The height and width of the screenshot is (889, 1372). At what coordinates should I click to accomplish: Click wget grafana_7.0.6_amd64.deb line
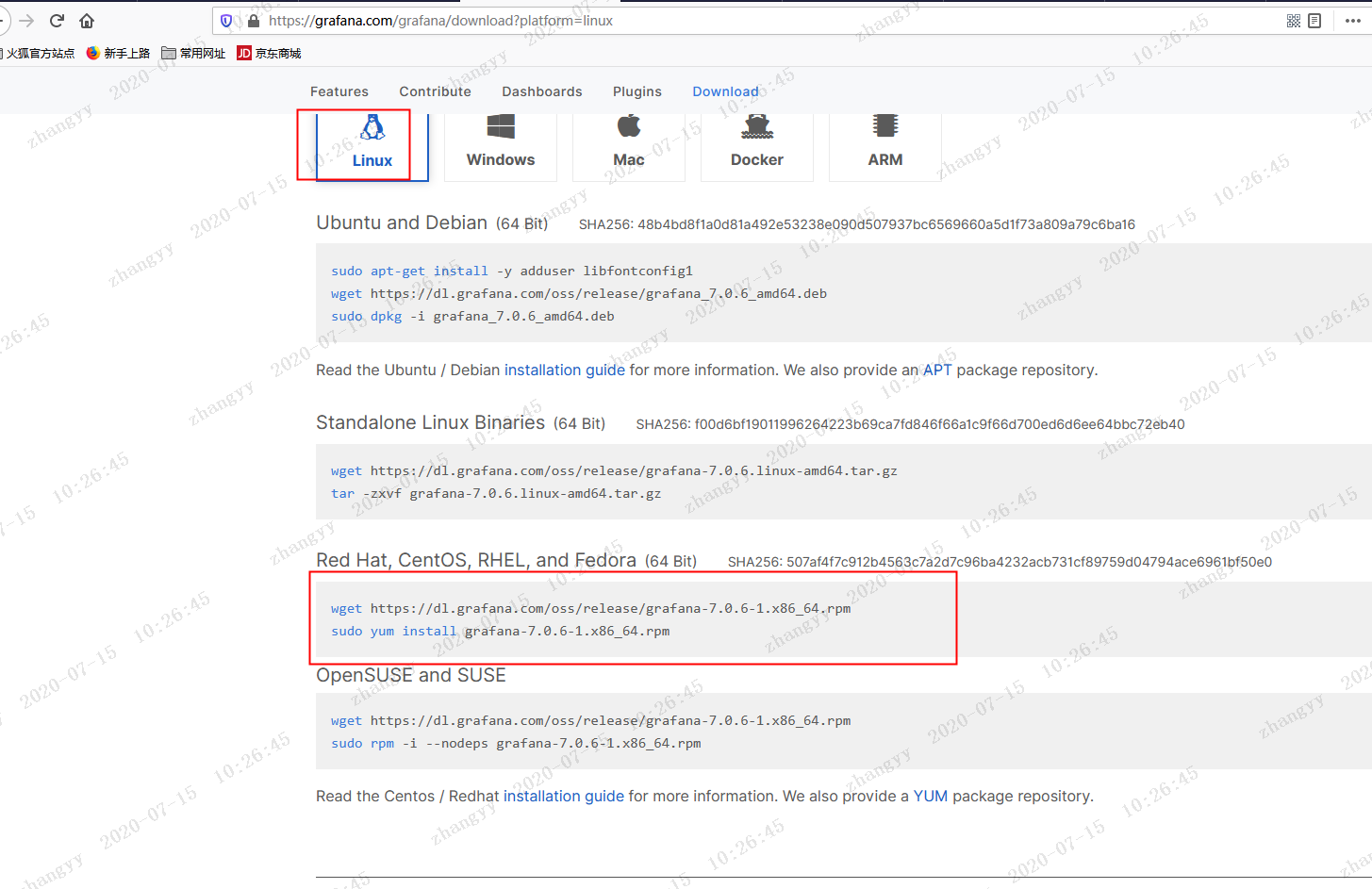[579, 294]
